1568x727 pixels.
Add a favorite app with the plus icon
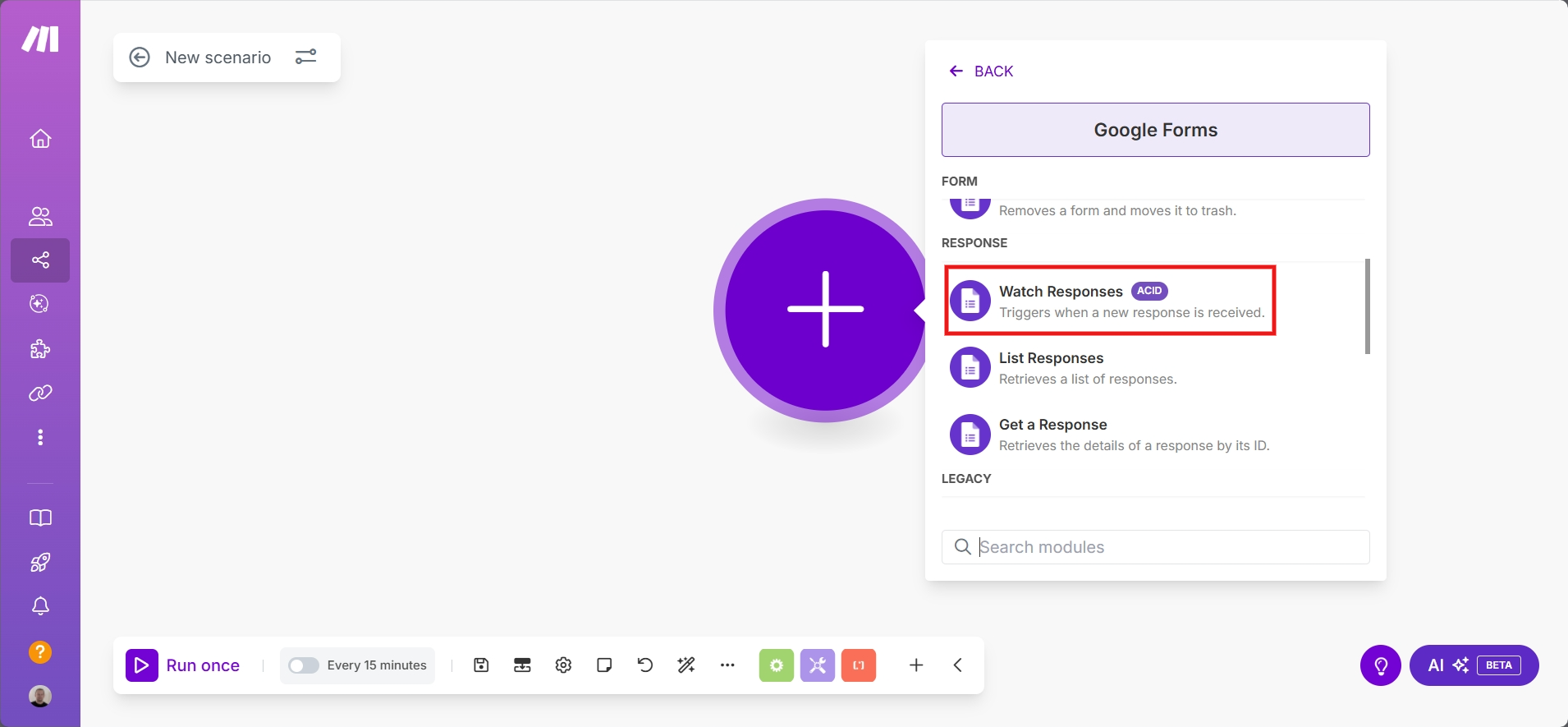(x=916, y=665)
